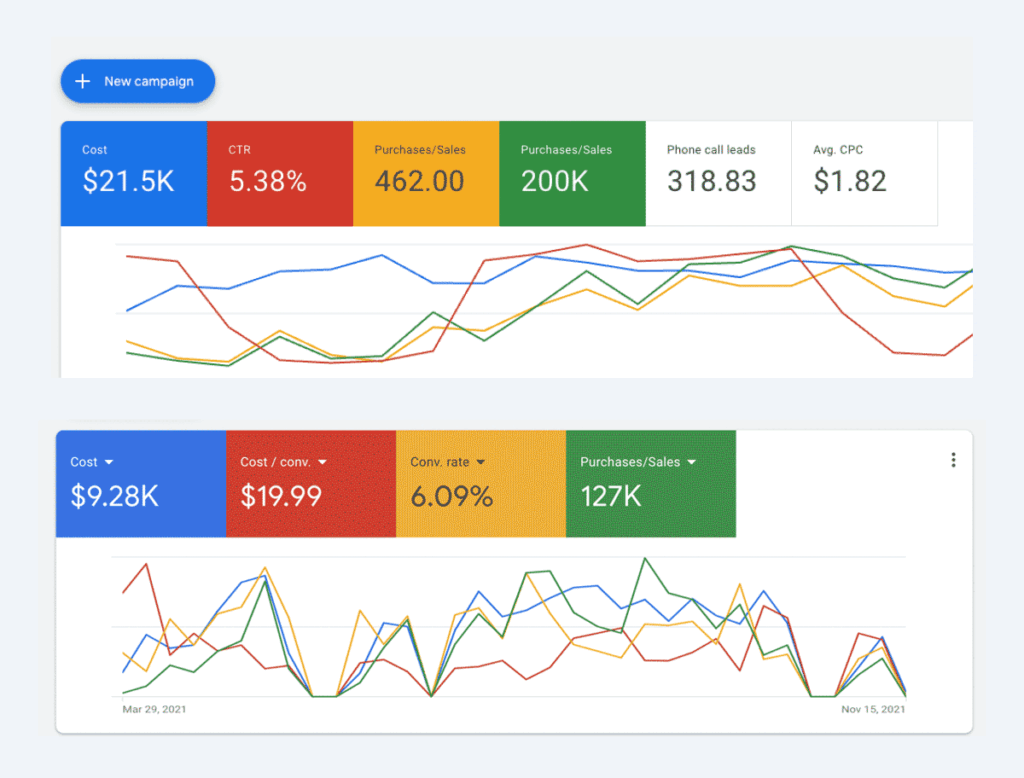Enable the Avg. CPC $1.82 metric card
The image size is (1024, 778).
[x=864, y=173]
